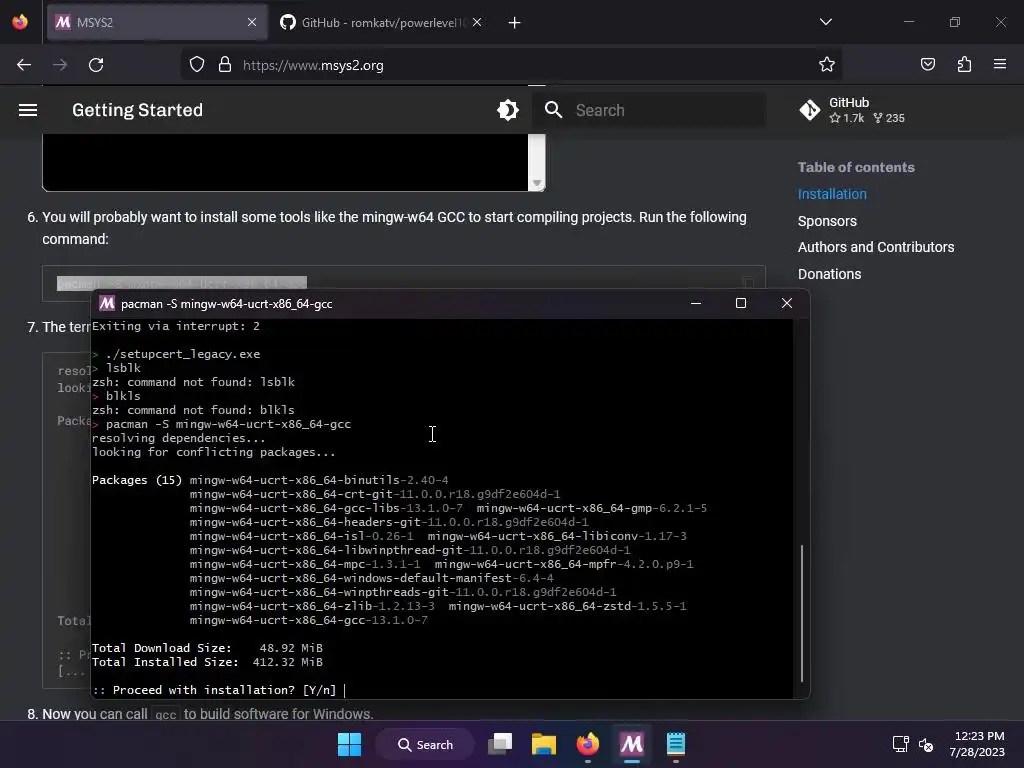Screen dimensions: 1024x768
Task: Open MSYS2 site navigation drawer
Action: (28, 110)
